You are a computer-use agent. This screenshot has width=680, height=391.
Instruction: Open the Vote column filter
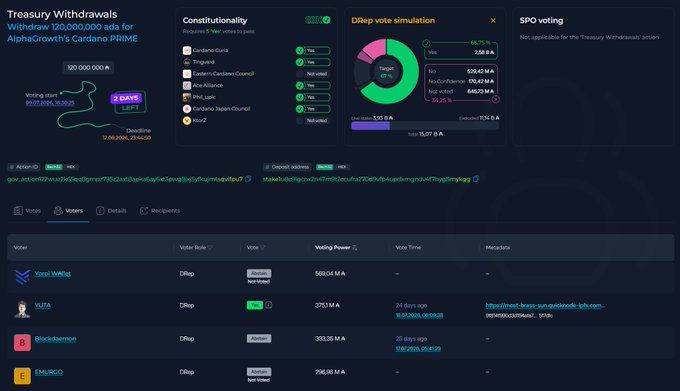(x=263, y=248)
